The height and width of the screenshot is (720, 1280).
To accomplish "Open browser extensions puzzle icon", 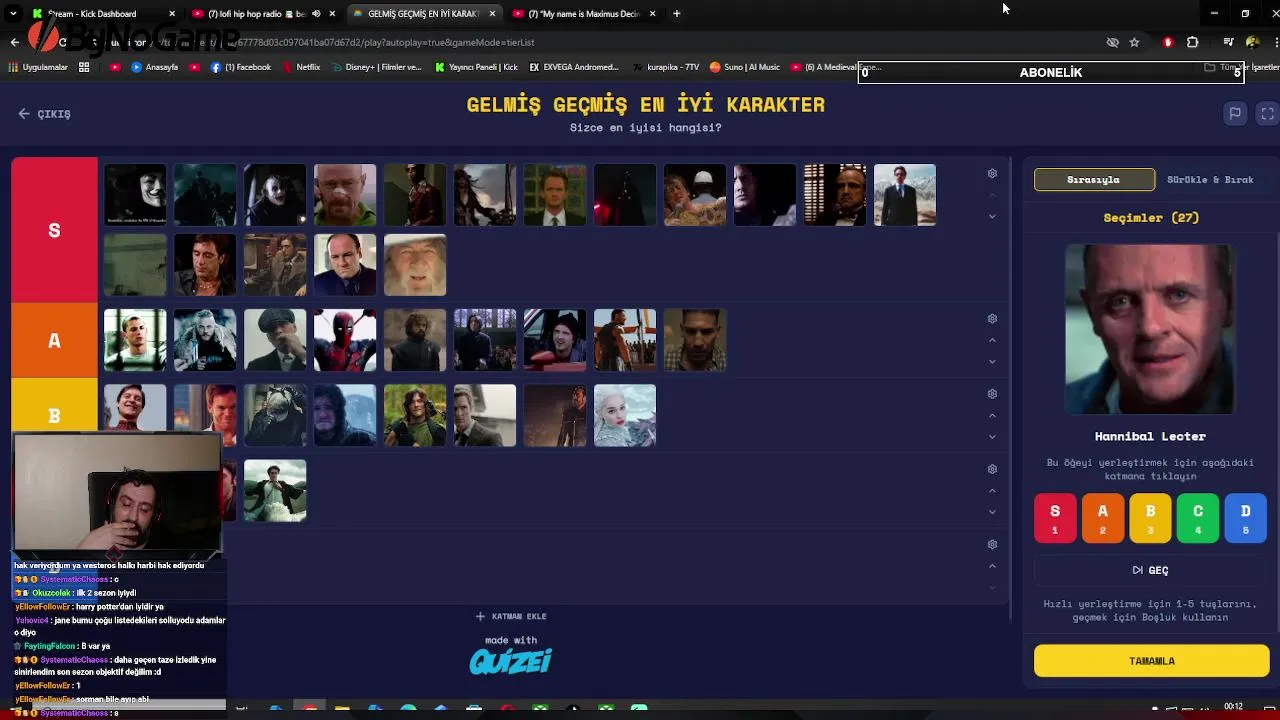I will (1192, 42).
